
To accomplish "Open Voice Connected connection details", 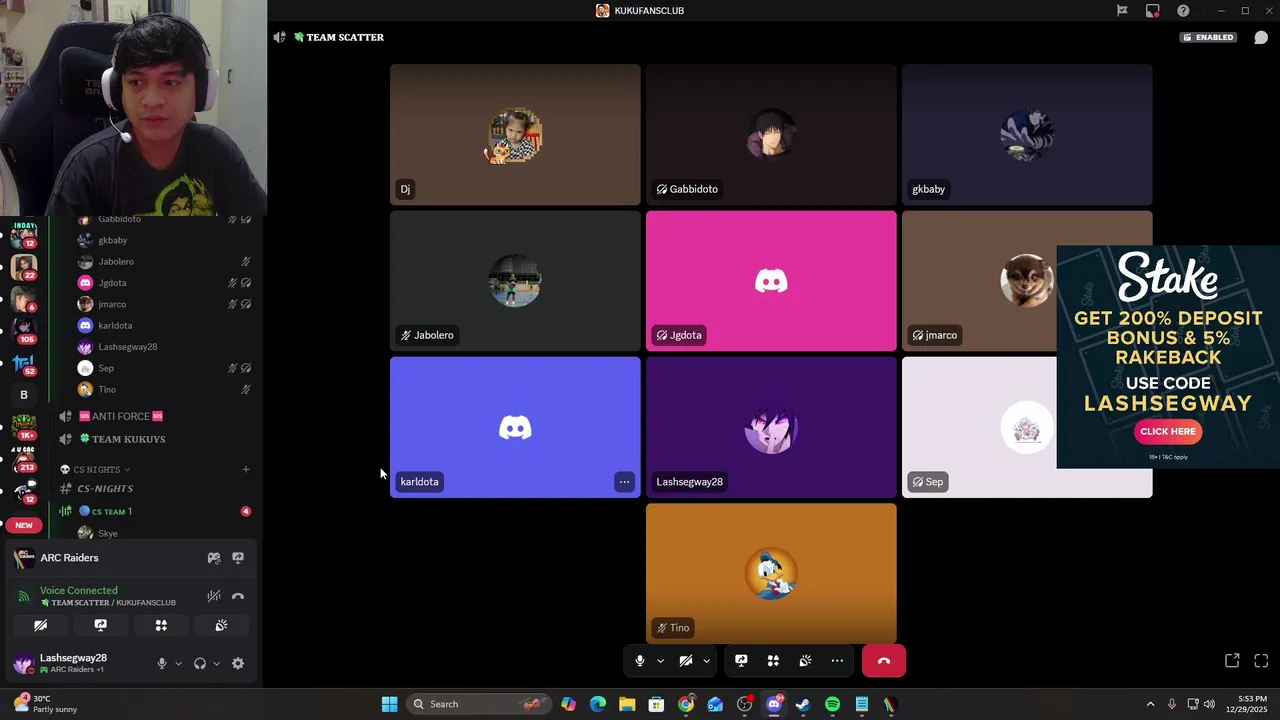I will click(79, 590).
